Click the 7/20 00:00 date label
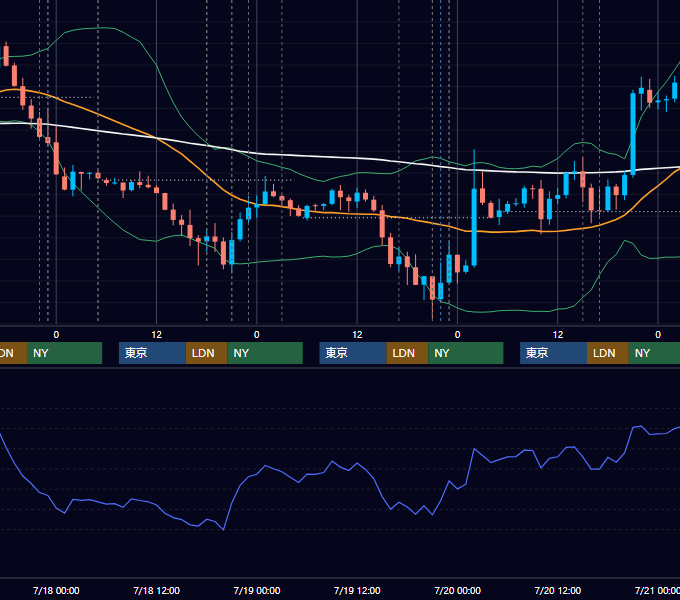The image size is (680, 600). (458, 590)
